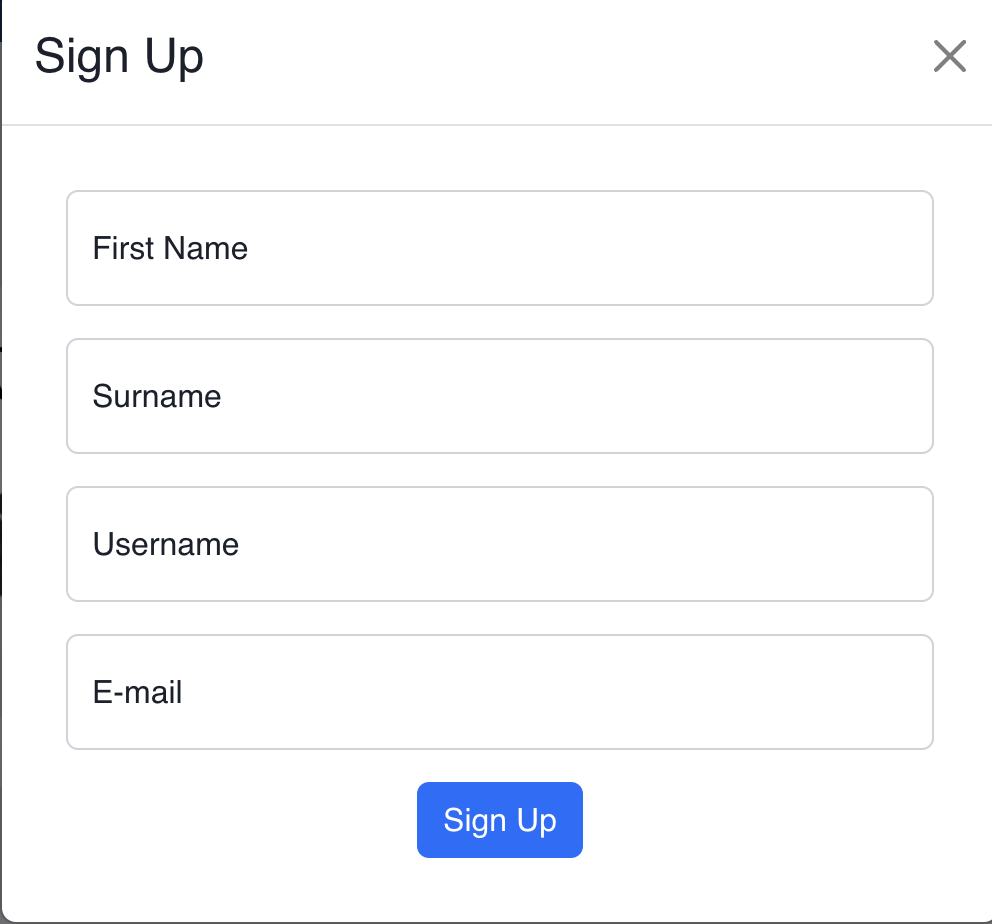The image size is (992, 924).
Task: Click the E-mail input box
Action: (x=500, y=692)
